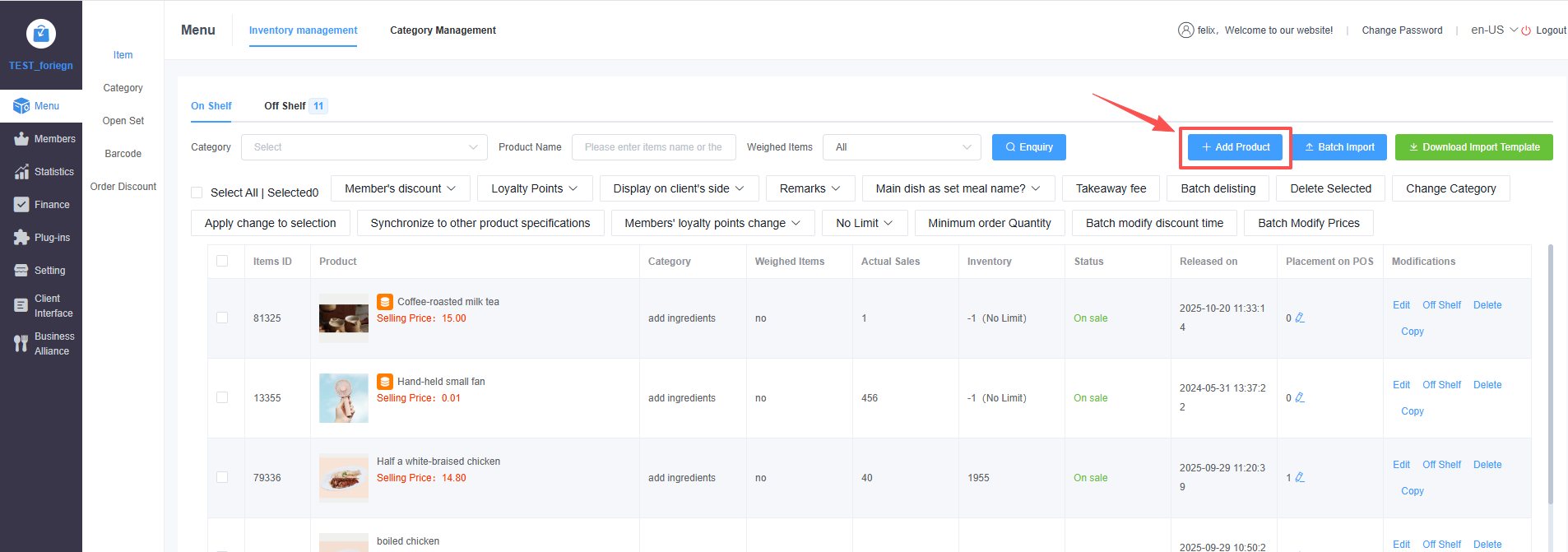Click the Plug-ins puzzle piece icon
The image size is (1568, 552).
pos(21,238)
